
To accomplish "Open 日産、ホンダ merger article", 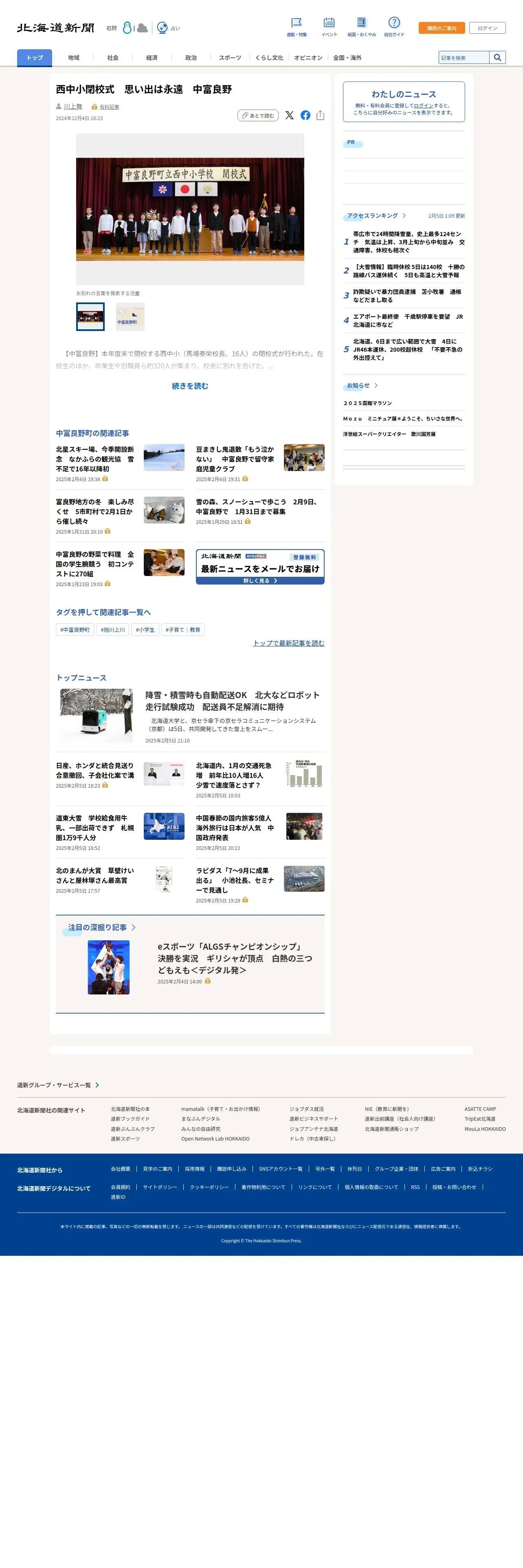I will (95, 770).
